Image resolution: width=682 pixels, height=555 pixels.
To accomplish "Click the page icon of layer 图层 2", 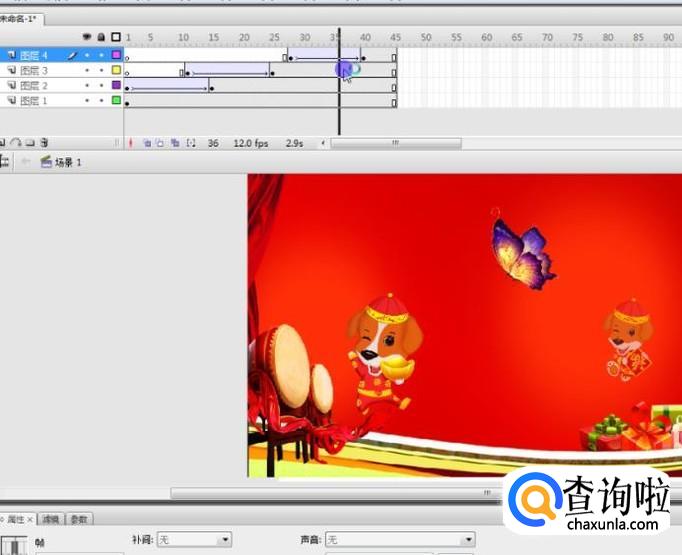I will [x=12, y=85].
